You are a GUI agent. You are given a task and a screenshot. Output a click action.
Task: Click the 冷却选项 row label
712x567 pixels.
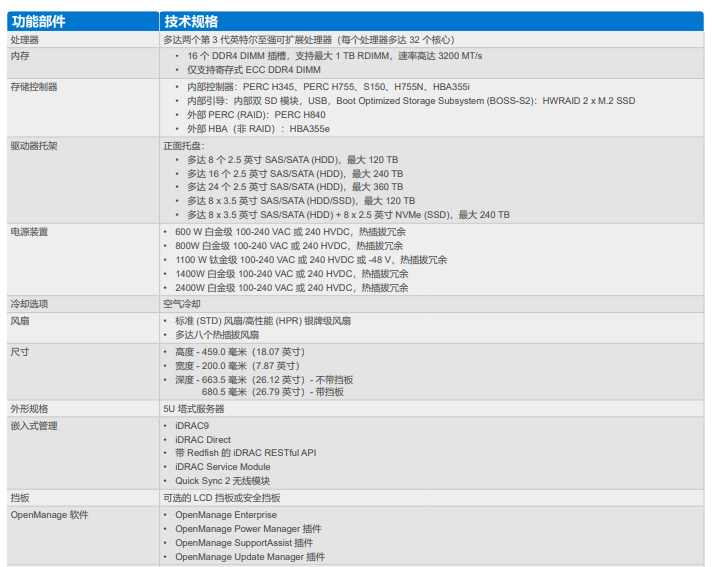point(29,303)
